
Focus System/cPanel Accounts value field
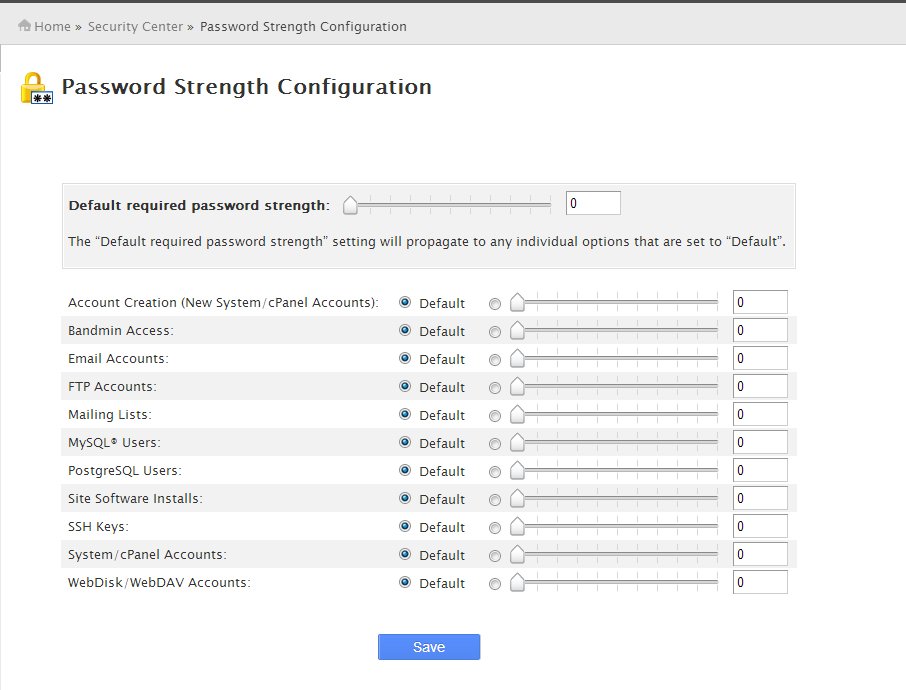point(760,554)
